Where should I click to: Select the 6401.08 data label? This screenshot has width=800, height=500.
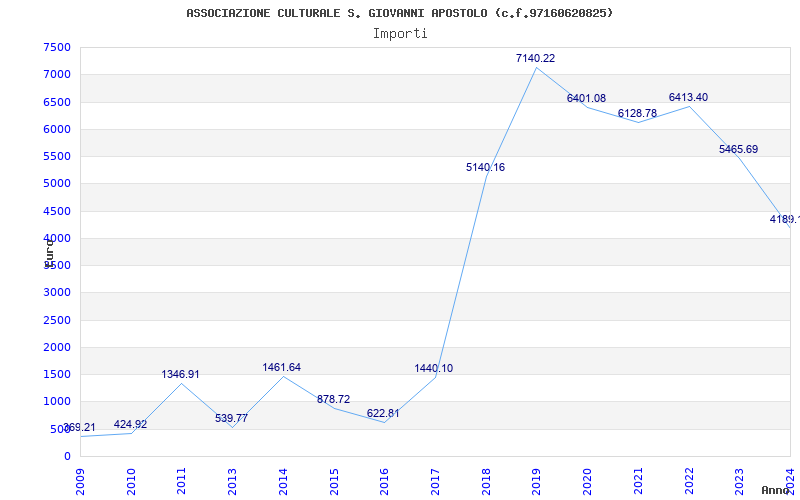586,98
